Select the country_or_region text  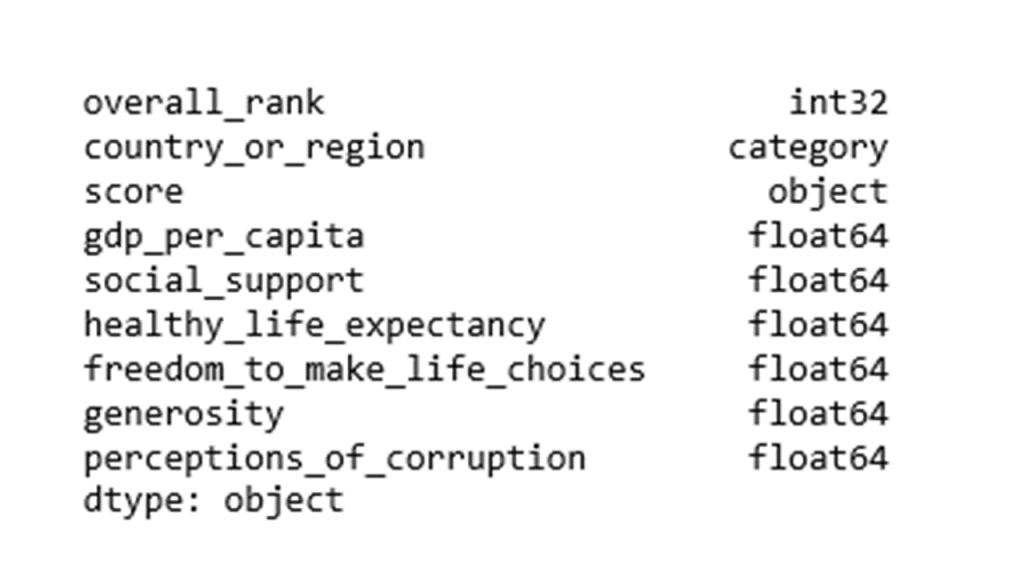pyautogui.click(x=254, y=148)
